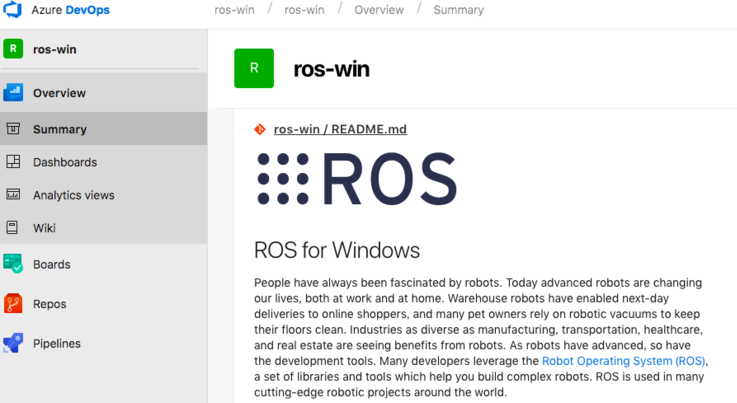Open the Overview section icon
The width and height of the screenshot is (737, 403).
(13, 93)
